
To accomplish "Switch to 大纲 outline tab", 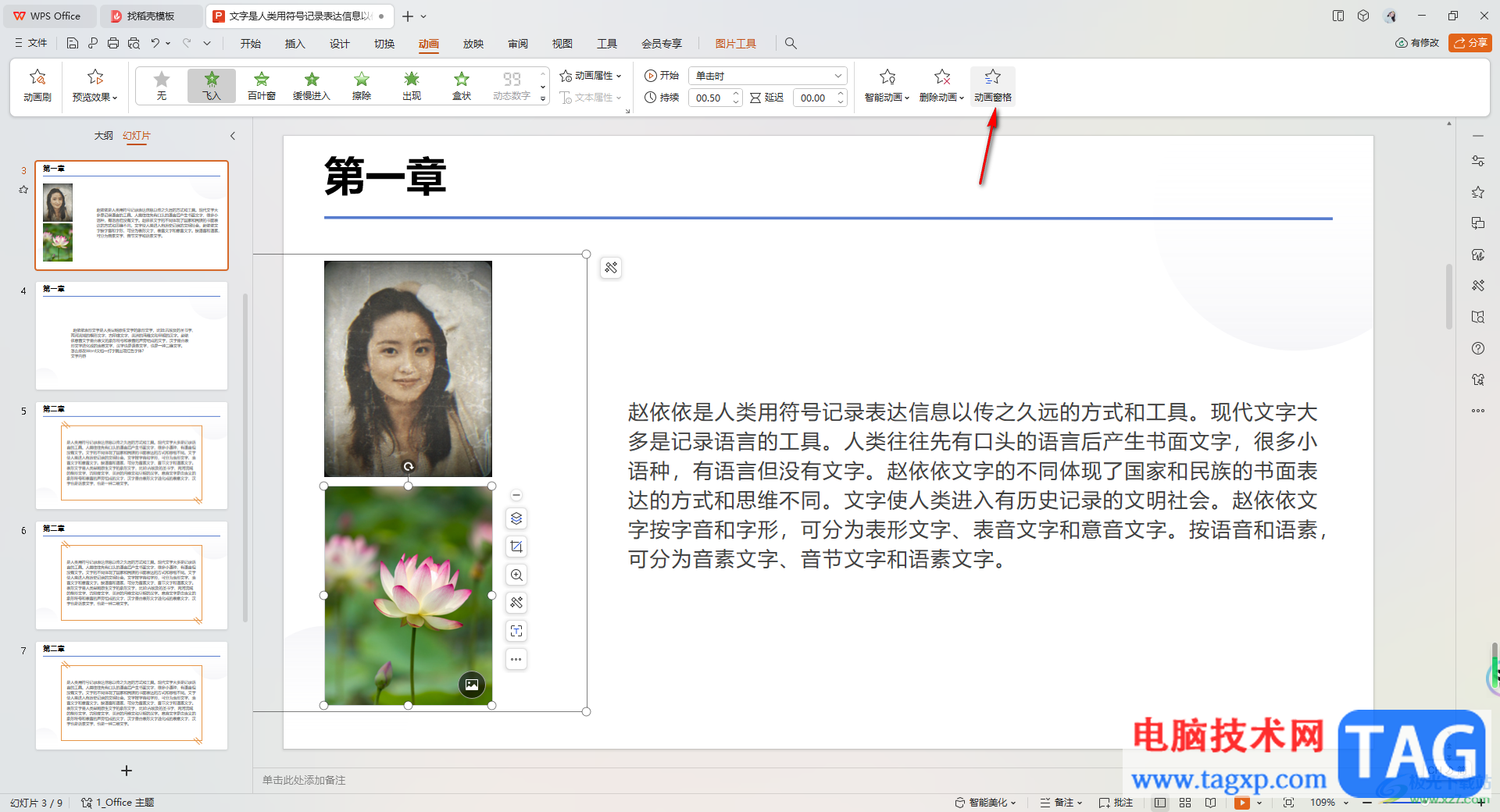I will pyautogui.click(x=104, y=136).
